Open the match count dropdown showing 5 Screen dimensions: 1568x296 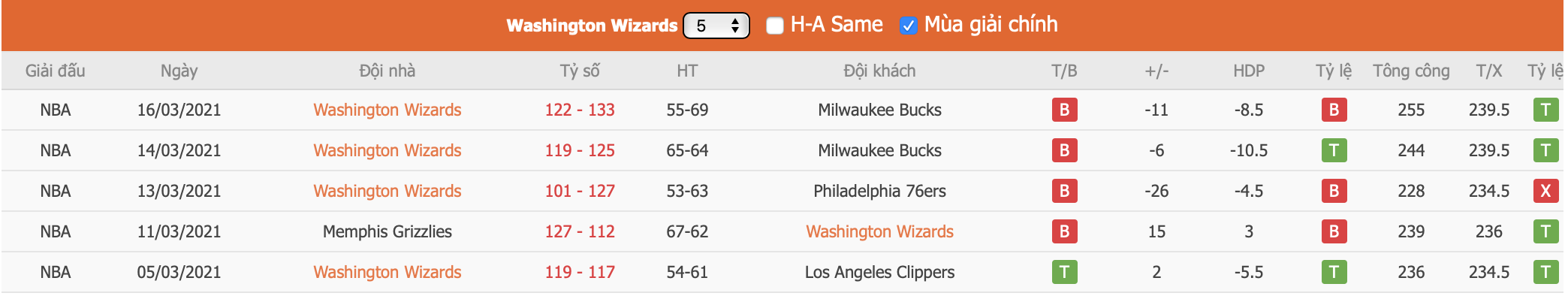pos(716,26)
